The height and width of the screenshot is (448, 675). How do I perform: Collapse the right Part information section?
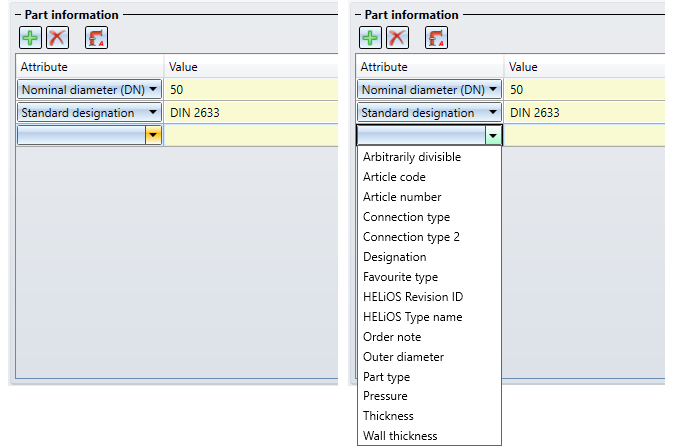pyautogui.click(x=358, y=15)
